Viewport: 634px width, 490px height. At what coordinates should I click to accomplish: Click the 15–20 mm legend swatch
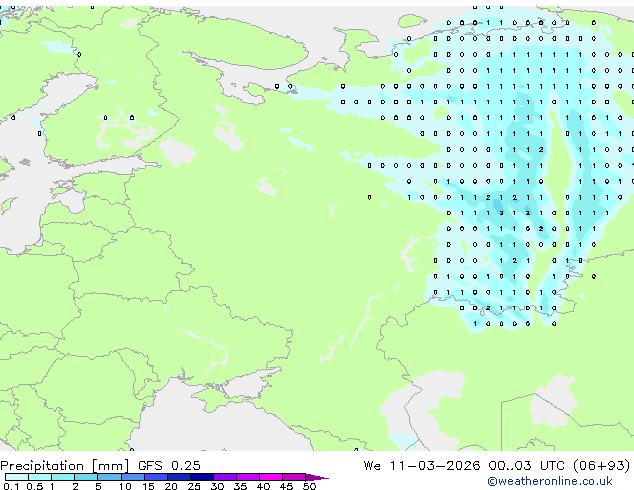coord(156,477)
